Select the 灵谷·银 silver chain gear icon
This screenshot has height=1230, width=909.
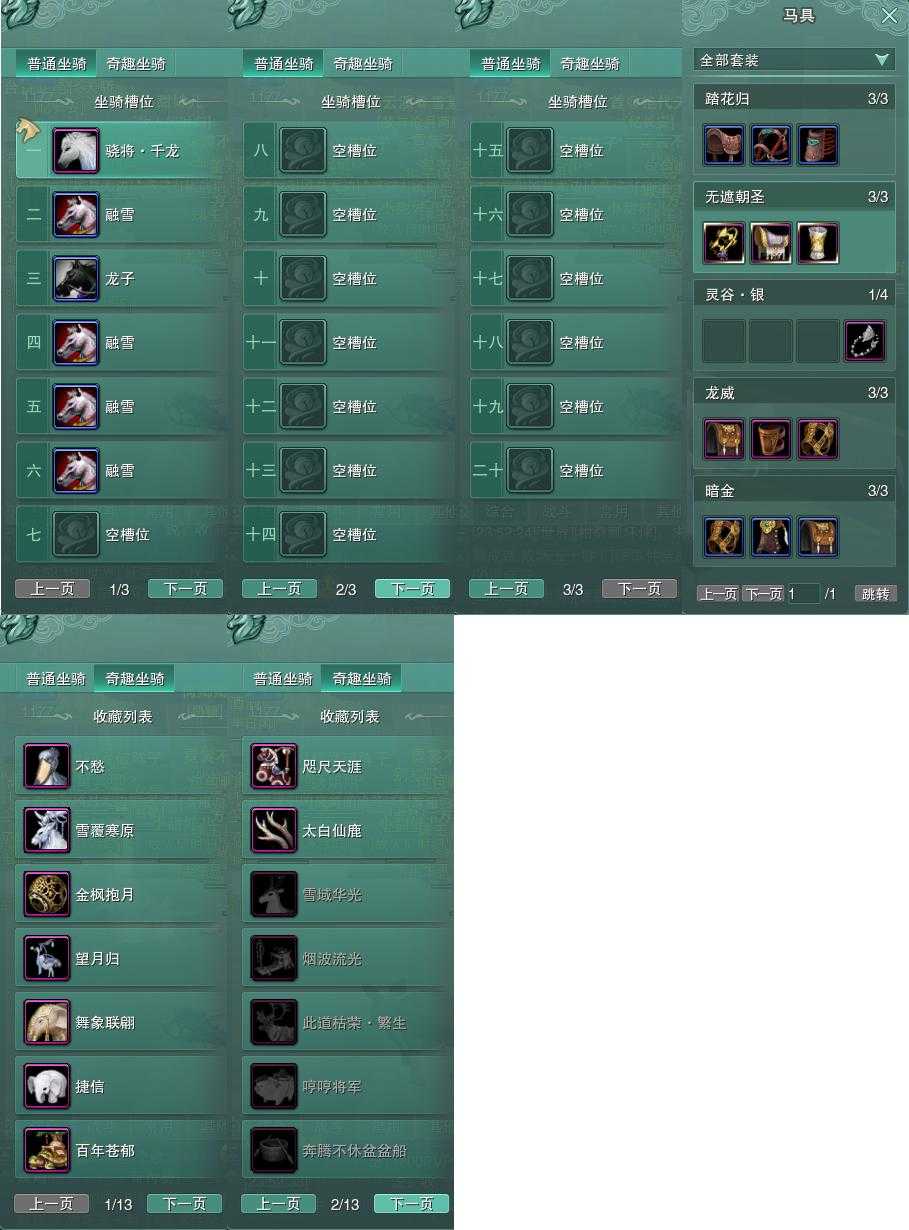click(864, 342)
